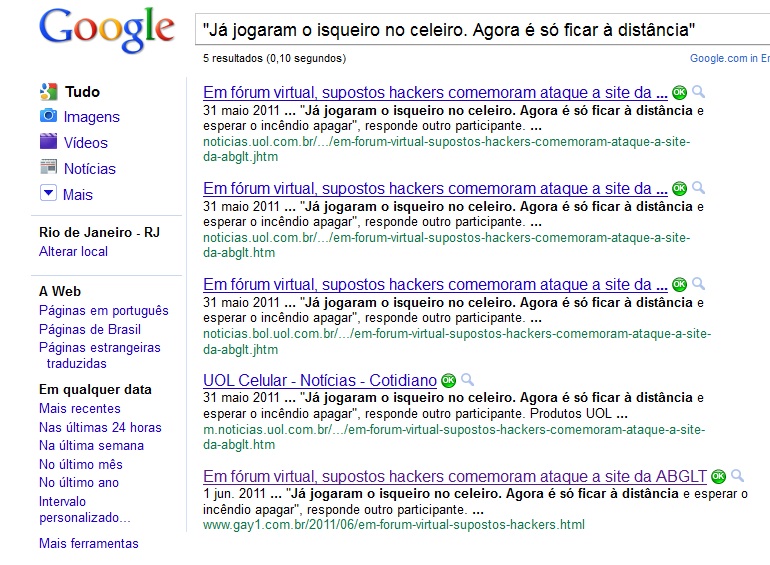Open UOL Celular - Notícias - Cotidiano result
Image resolution: width=770 pixels, height=565 pixels.
(320, 380)
